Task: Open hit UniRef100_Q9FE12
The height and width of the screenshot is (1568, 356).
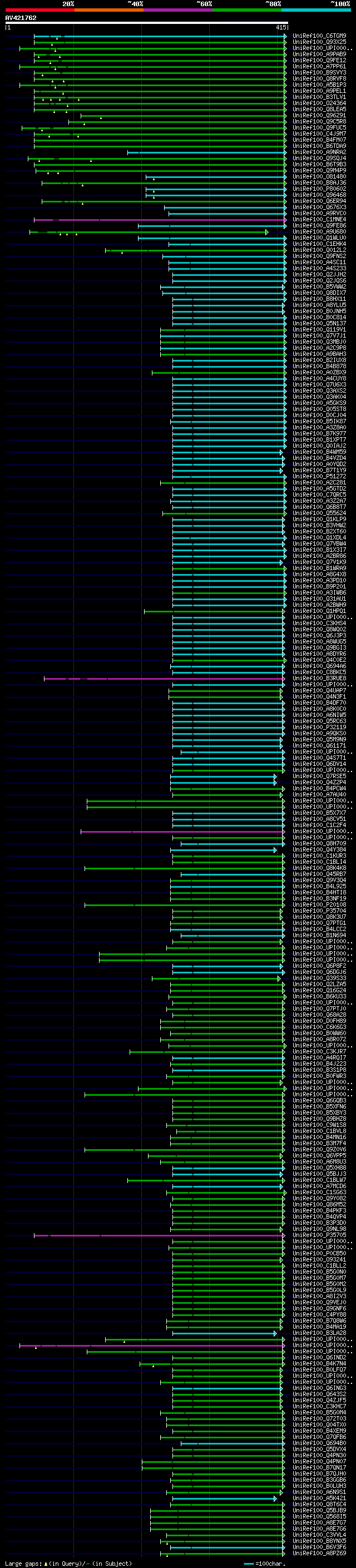Action: point(319,60)
